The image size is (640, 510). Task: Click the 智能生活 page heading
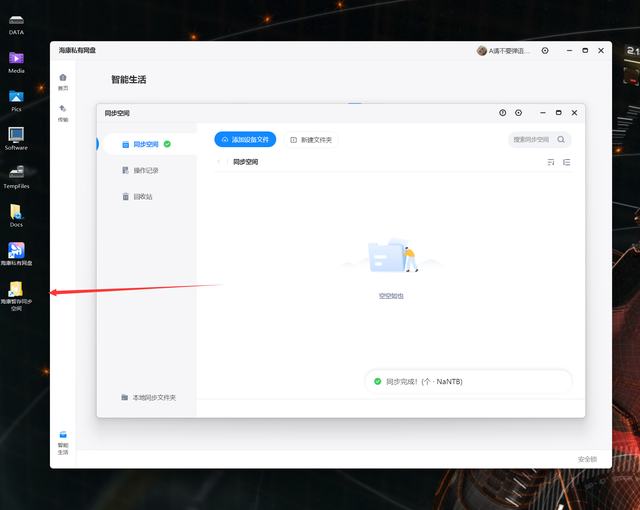[x=129, y=80]
